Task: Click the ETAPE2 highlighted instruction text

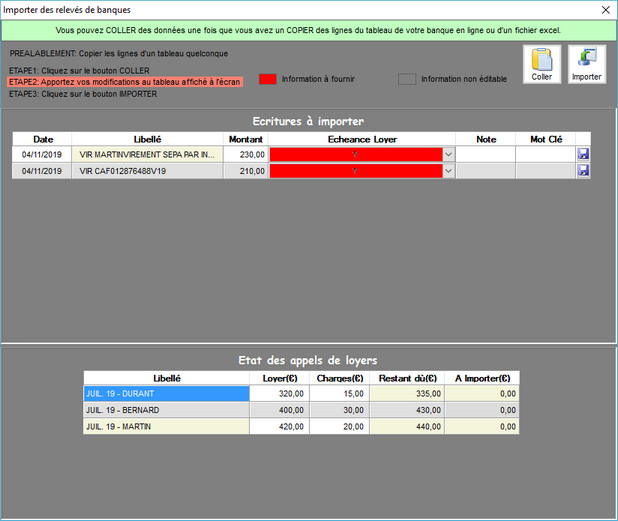Action: [125, 82]
